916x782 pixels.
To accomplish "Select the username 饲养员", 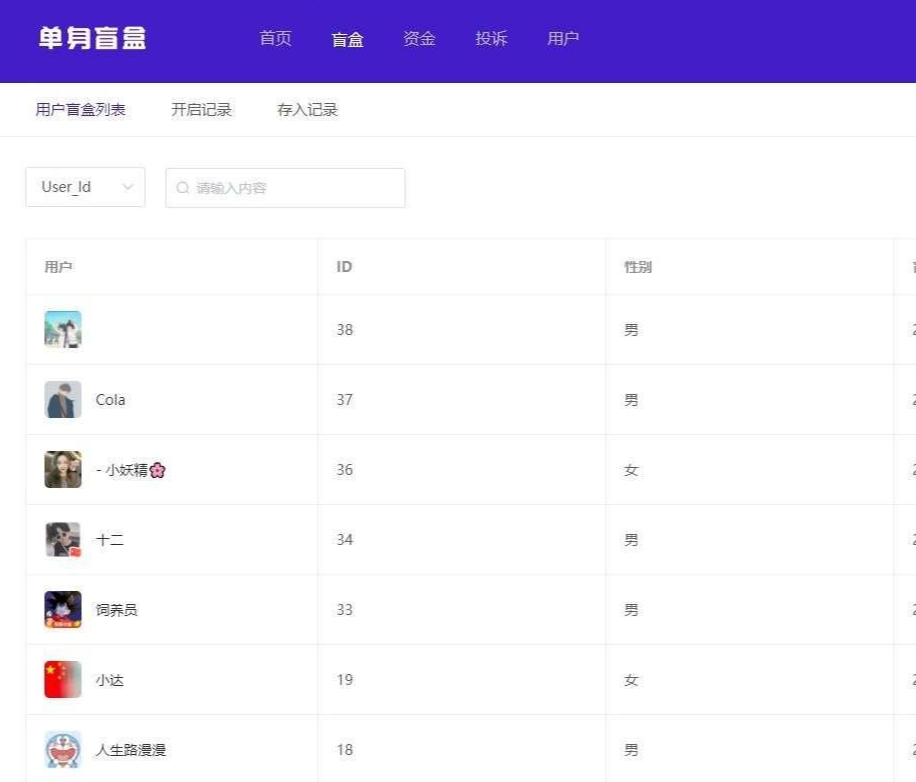I will [x=117, y=610].
